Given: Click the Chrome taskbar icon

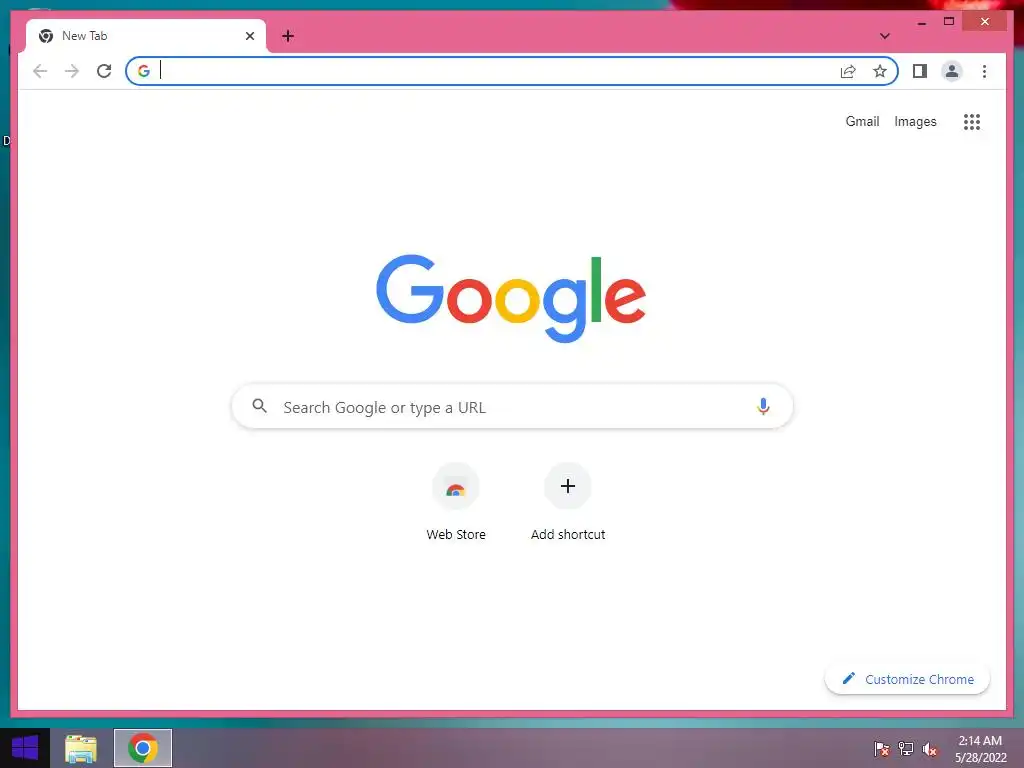Looking at the screenshot, I should click(143, 748).
